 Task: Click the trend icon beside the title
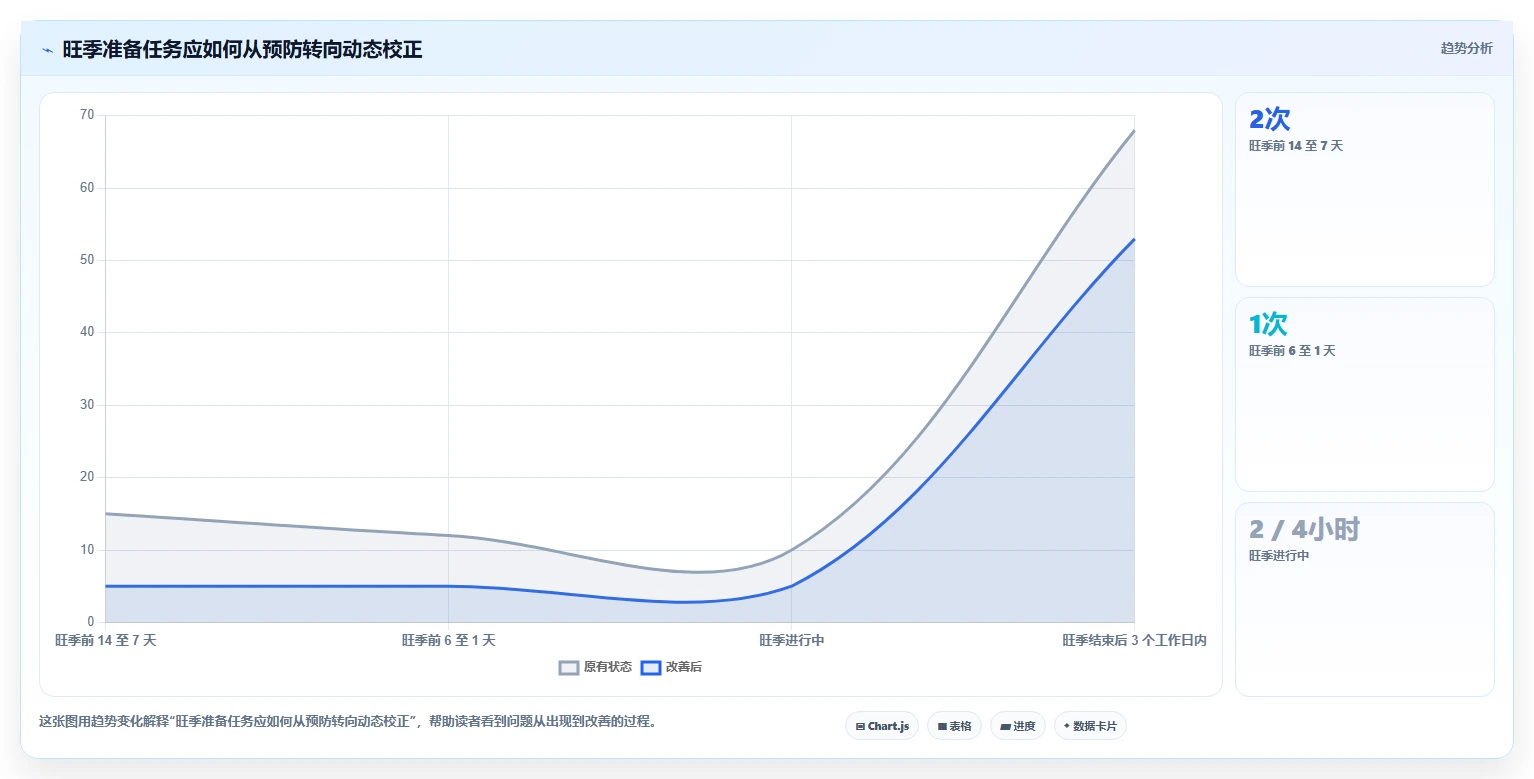47,50
